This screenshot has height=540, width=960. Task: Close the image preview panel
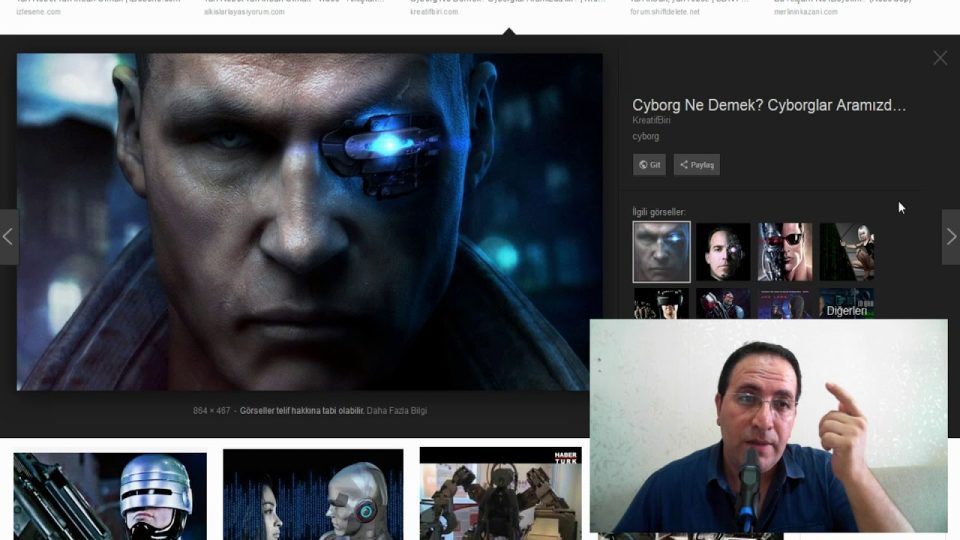tap(940, 58)
